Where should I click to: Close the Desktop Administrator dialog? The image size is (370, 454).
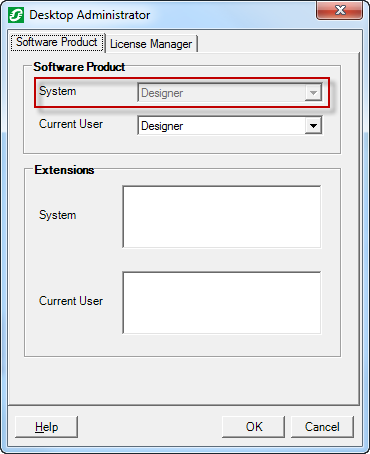tap(339, 10)
